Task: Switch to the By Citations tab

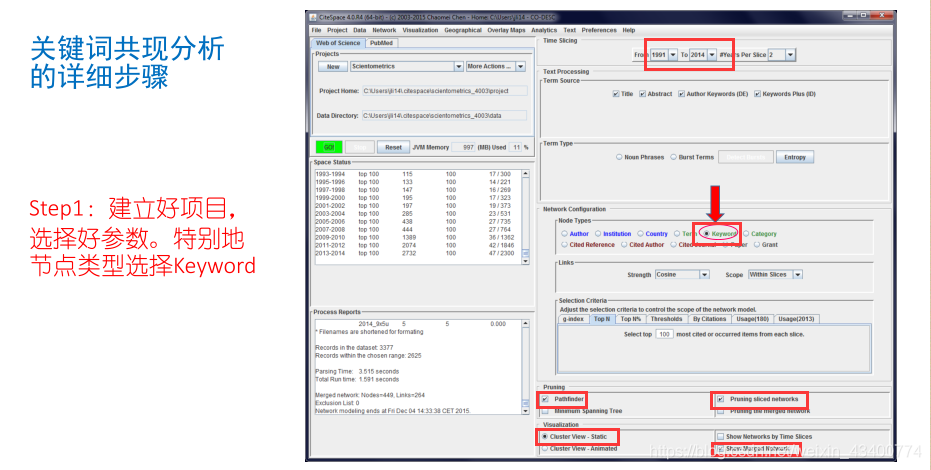Action: point(710,319)
